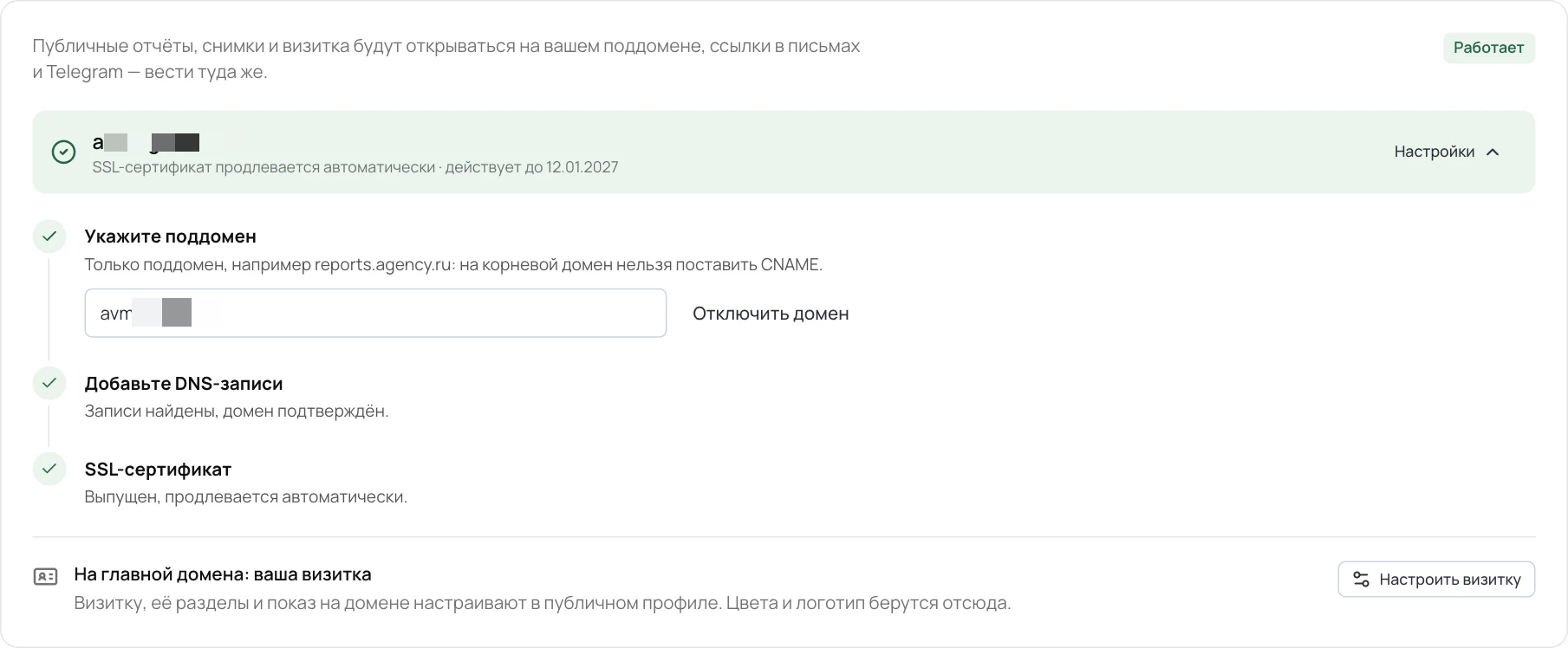Collapse the "Настройки" chevron
The image size is (1568, 648).
coord(1493,152)
